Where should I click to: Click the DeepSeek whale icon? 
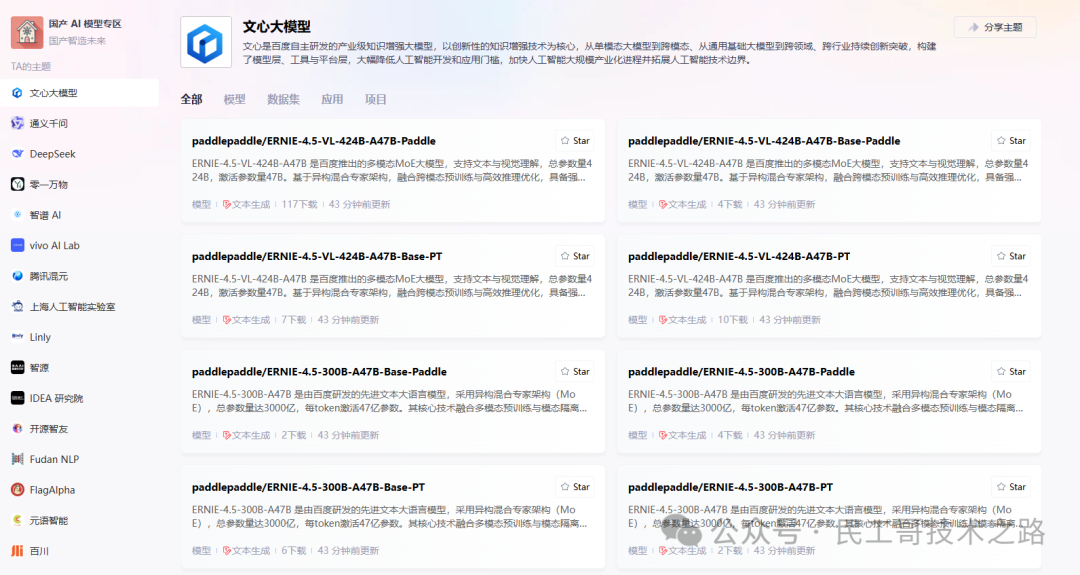pyautogui.click(x=17, y=154)
